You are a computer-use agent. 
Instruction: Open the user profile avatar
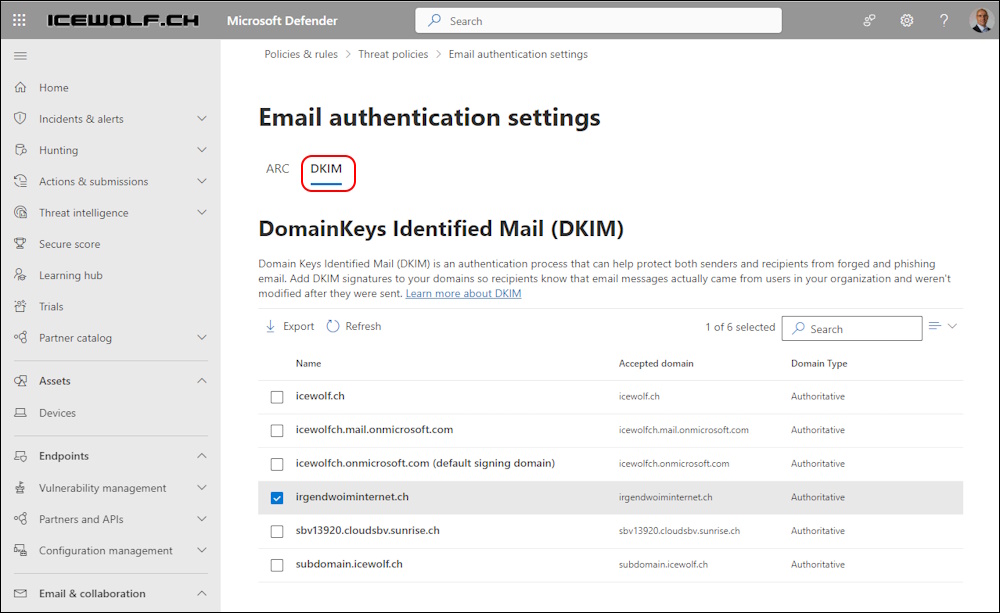click(981, 20)
